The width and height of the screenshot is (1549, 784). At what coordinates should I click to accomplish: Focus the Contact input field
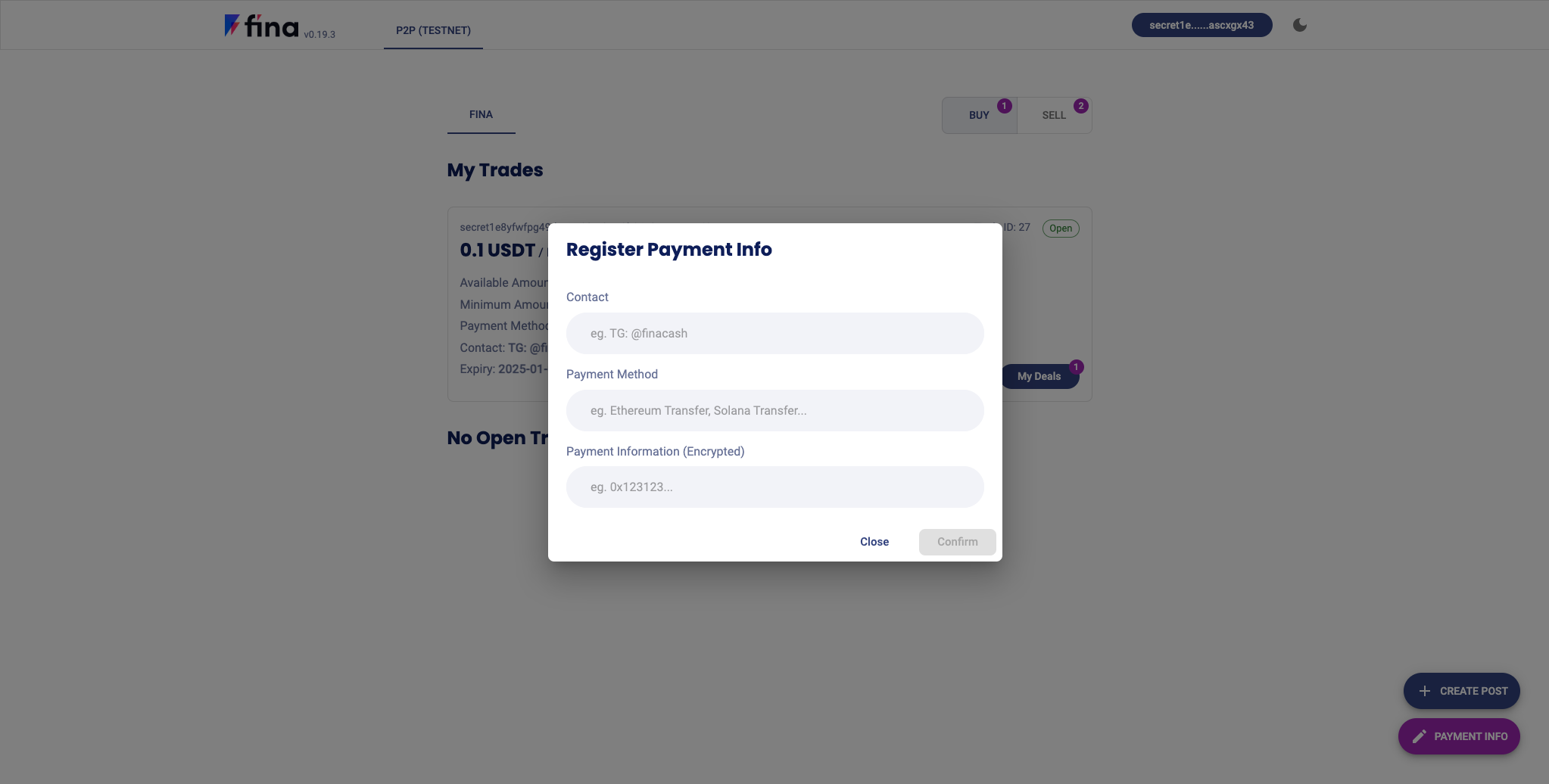774,334
